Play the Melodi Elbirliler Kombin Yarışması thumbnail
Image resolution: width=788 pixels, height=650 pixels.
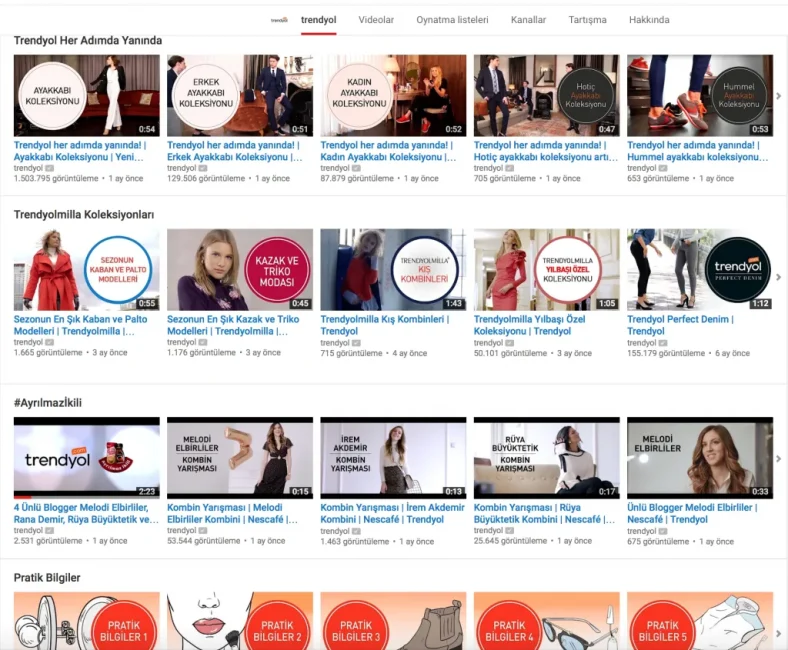pyautogui.click(x=240, y=457)
